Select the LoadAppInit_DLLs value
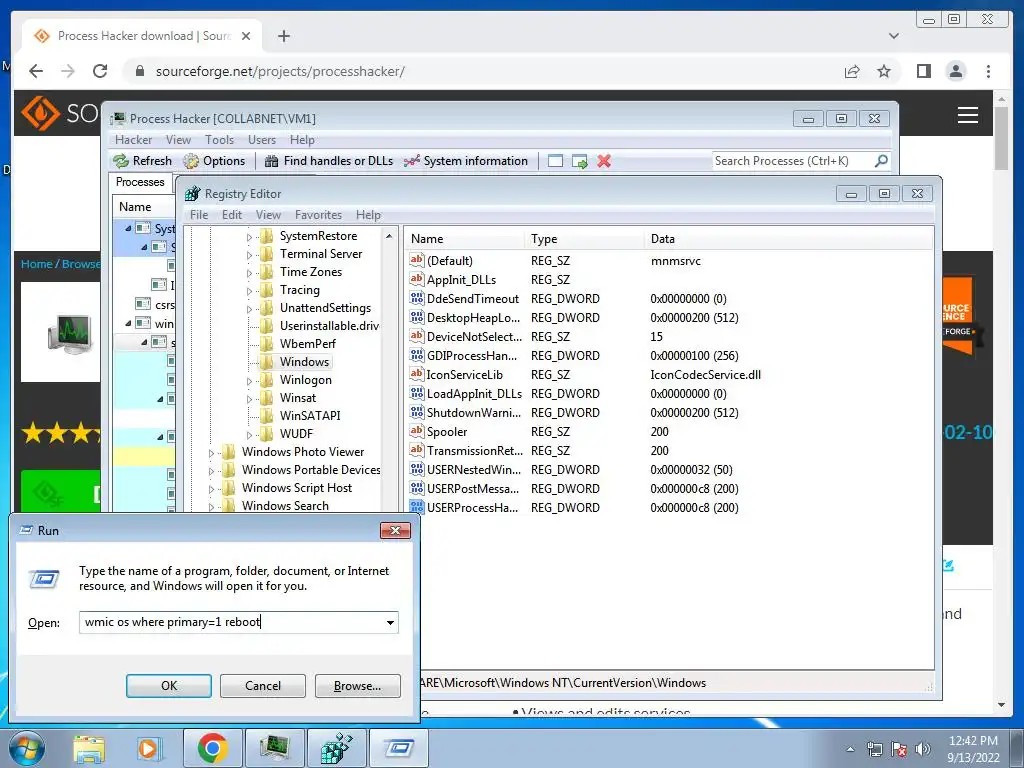Viewport: 1024px width, 768px height. (x=474, y=394)
